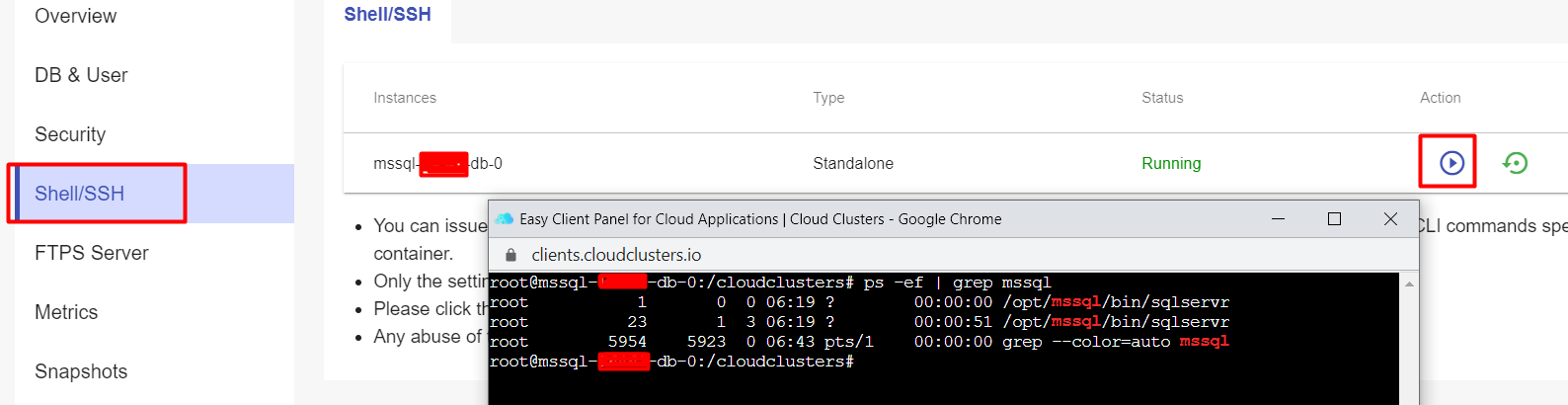Screen dimensions: 1568x405
Task: Open the FTPS Server page
Action: point(91,253)
